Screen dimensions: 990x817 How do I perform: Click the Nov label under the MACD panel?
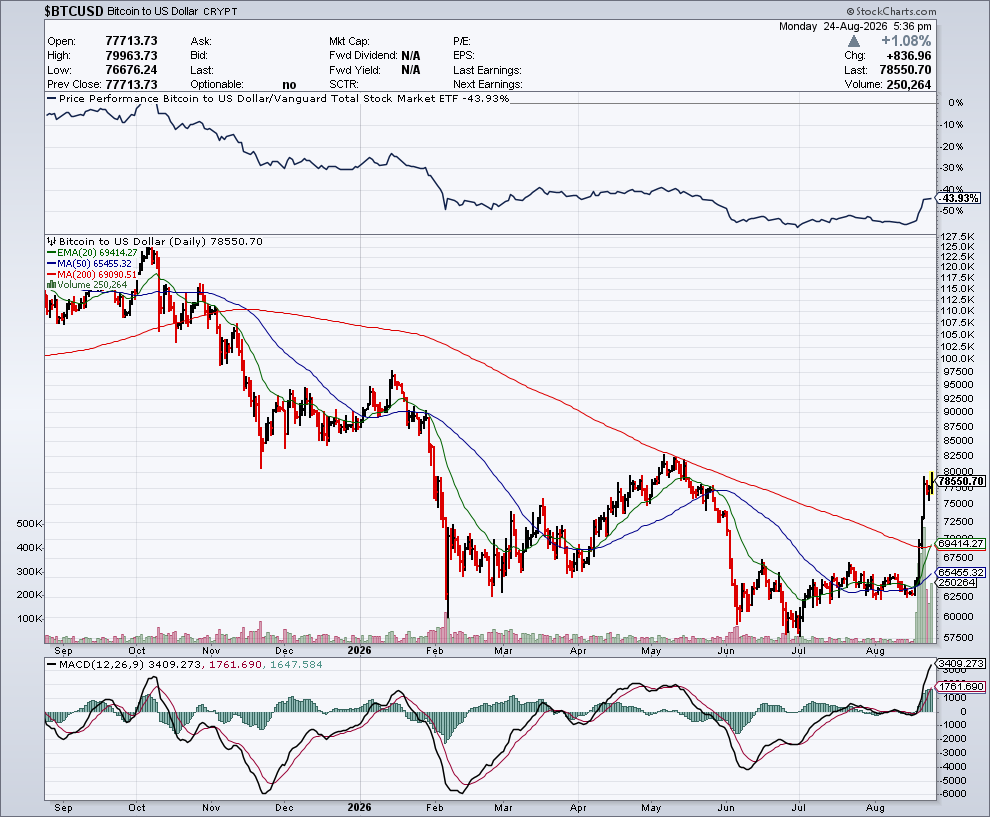point(211,808)
